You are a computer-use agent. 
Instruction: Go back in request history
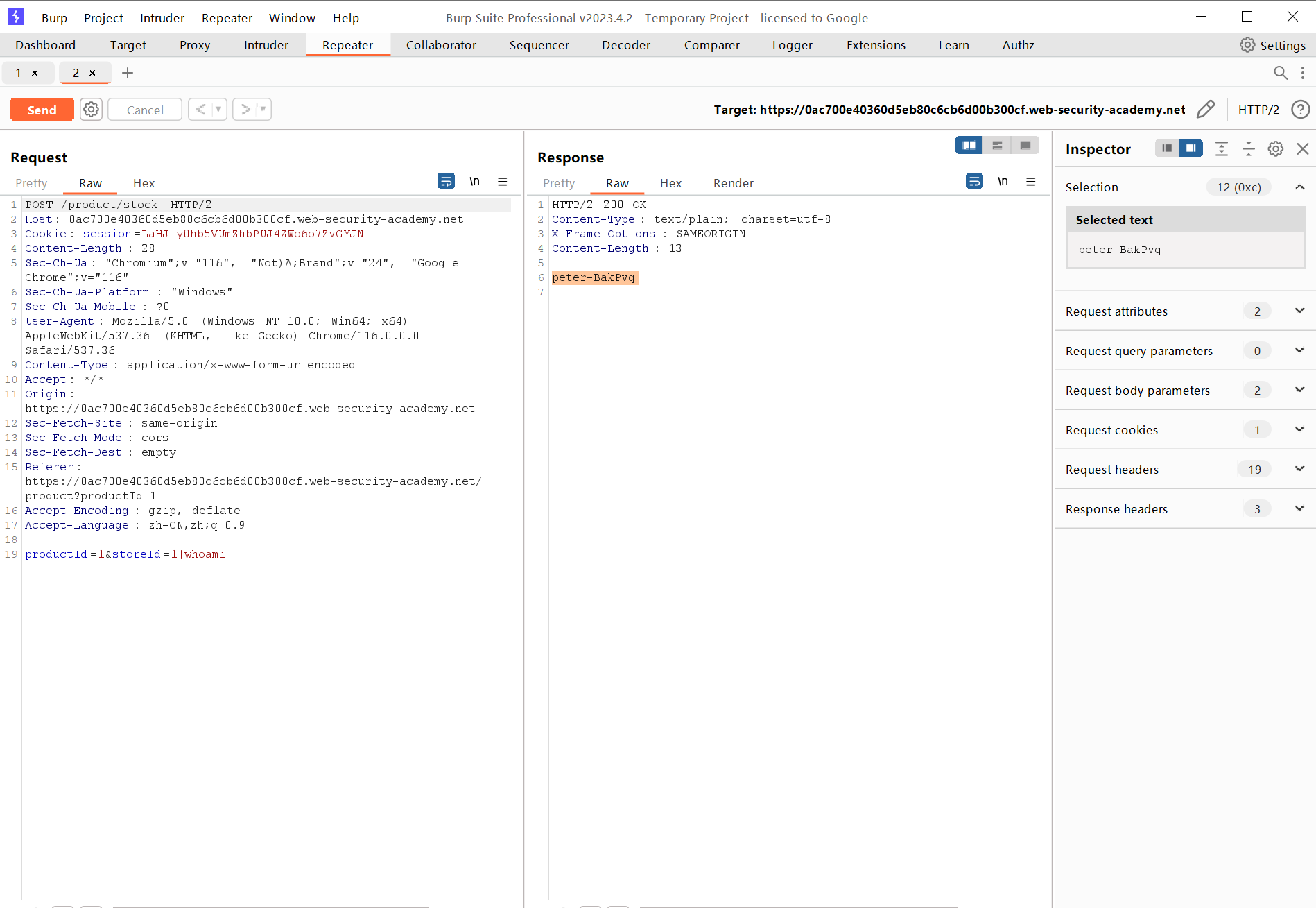click(x=200, y=109)
